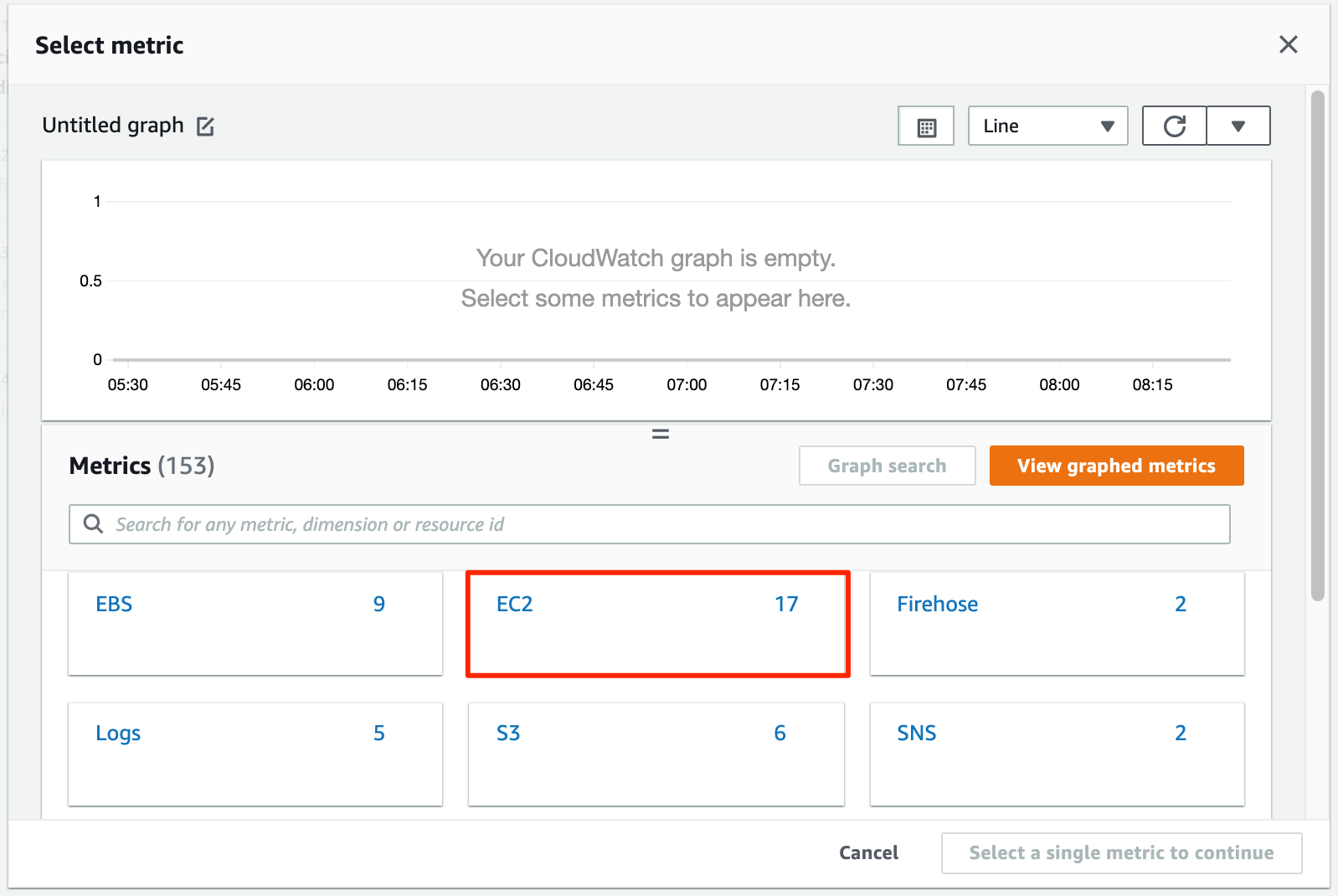Image resolution: width=1338 pixels, height=896 pixels.
Task: Edit the Untitled graph title pencil icon
Action: 205,126
